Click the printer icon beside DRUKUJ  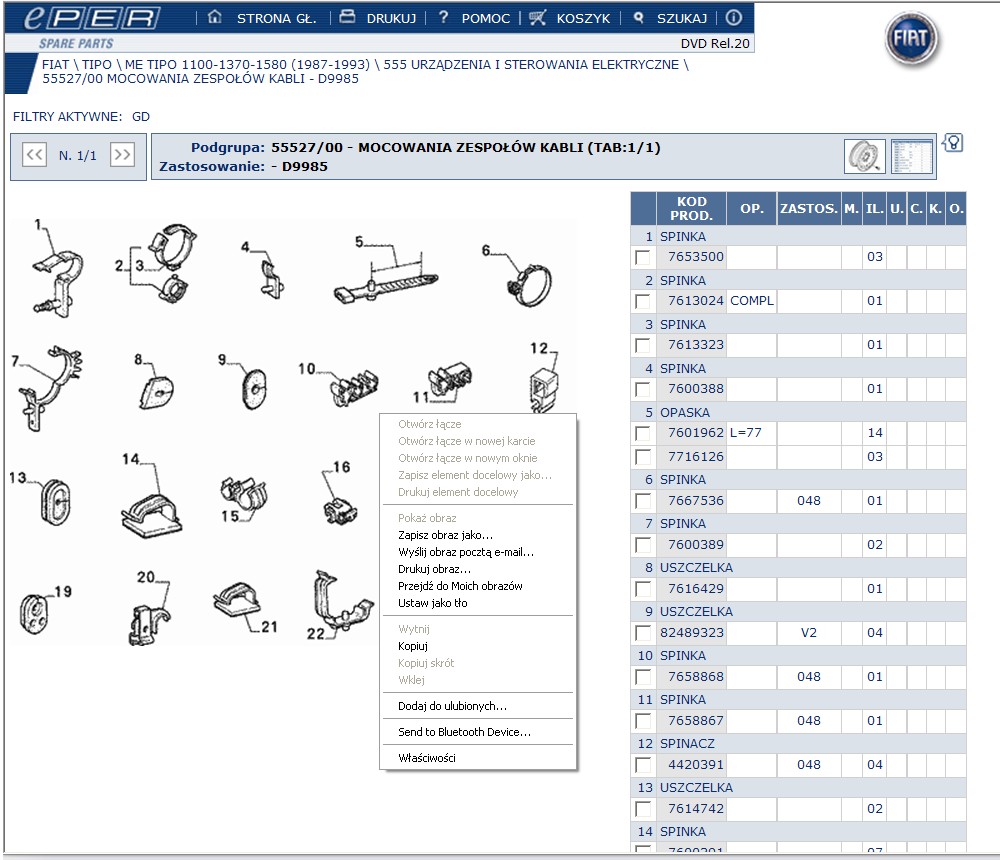click(347, 17)
